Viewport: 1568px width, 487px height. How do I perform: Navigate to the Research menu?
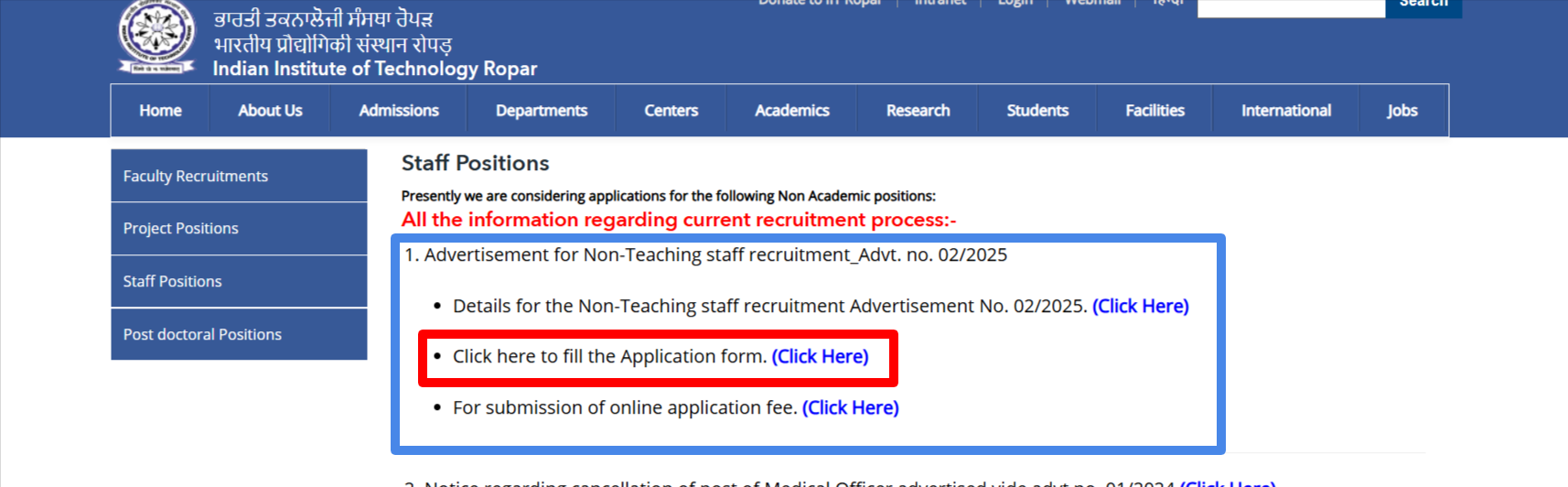click(x=918, y=111)
